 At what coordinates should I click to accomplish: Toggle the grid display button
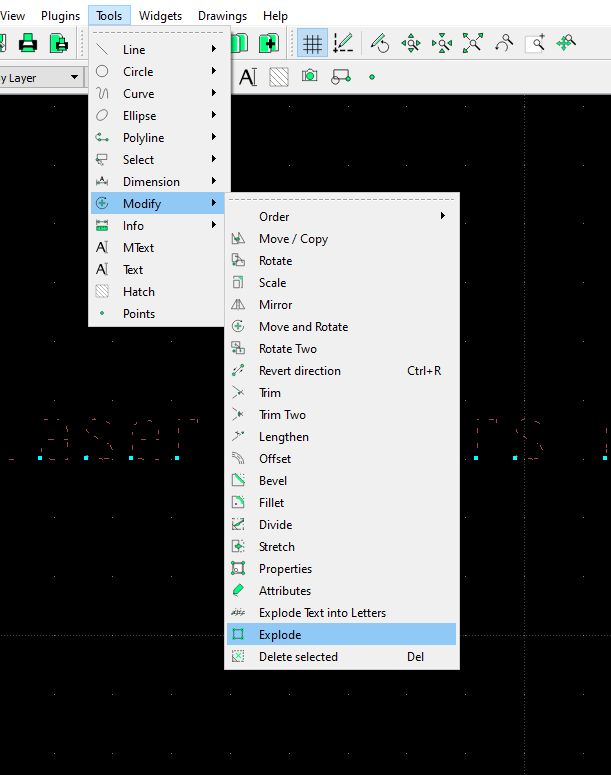tap(313, 43)
